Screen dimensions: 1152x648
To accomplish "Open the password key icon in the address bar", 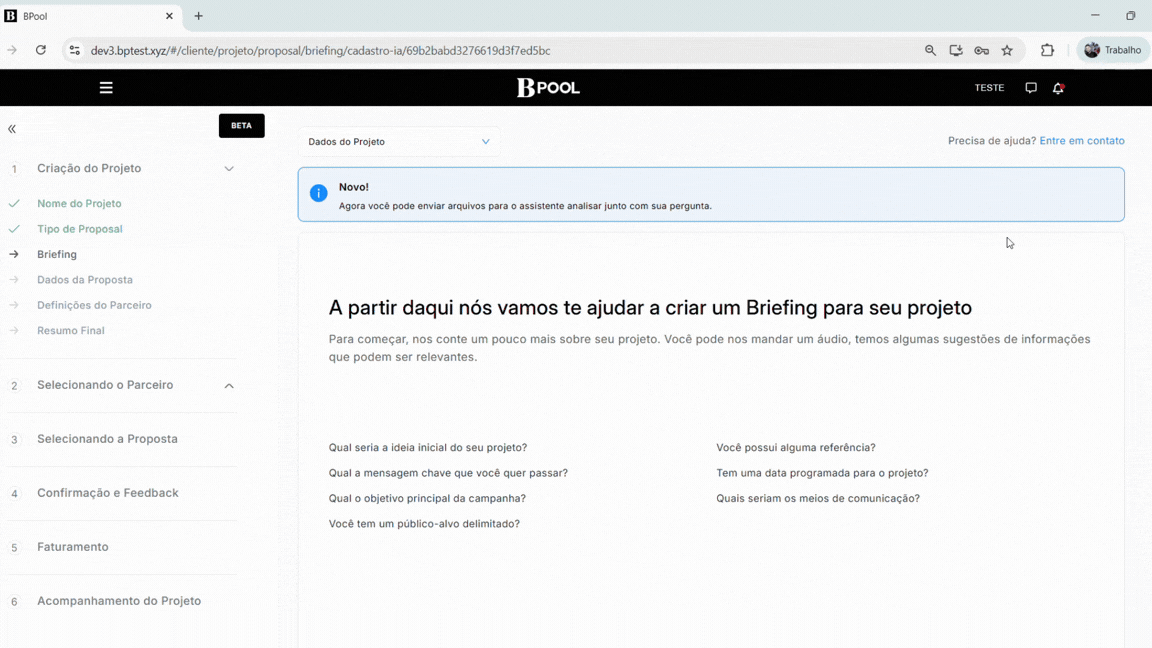I will tap(982, 50).
